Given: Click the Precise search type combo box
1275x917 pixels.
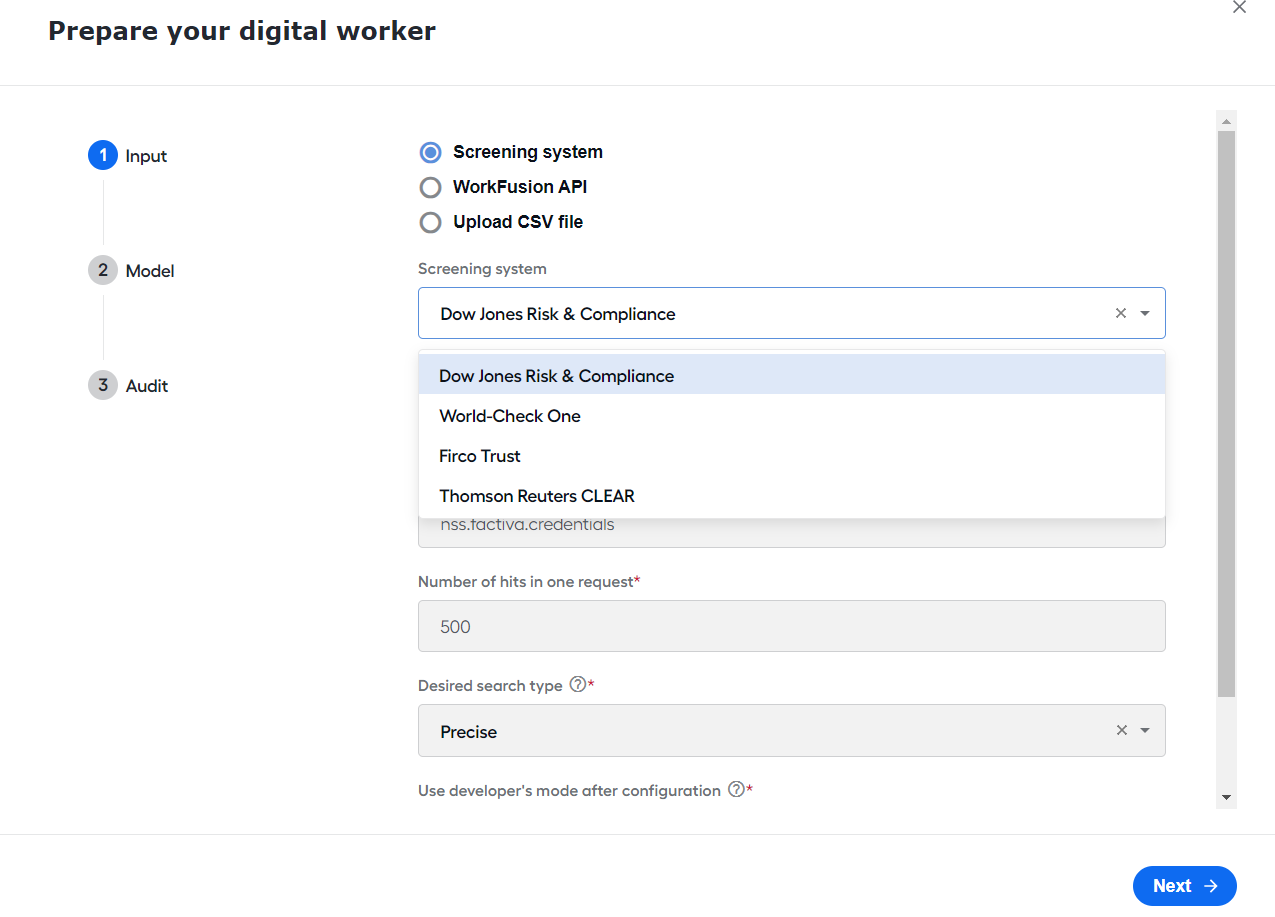Looking at the screenshot, I should click(x=792, y=730).
